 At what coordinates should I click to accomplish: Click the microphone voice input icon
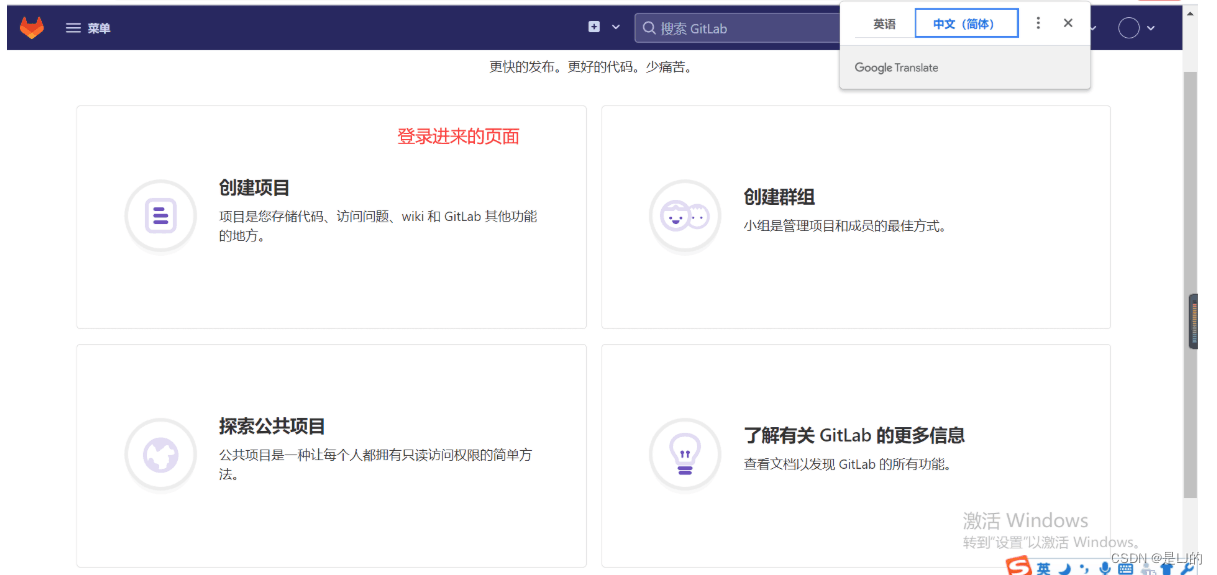point(1104,568)
